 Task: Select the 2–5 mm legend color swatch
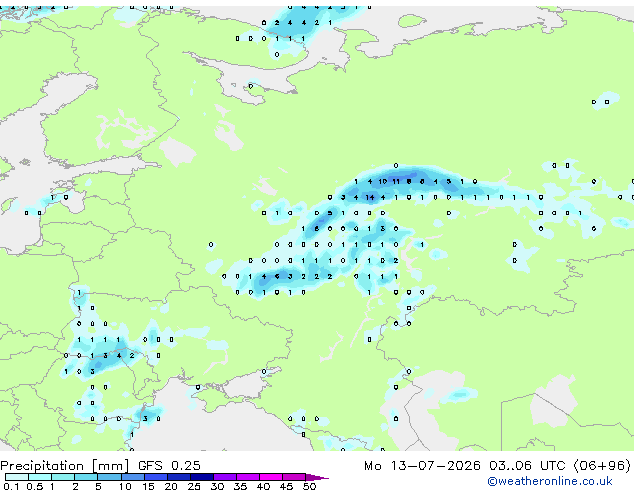(x=86, y=477)
